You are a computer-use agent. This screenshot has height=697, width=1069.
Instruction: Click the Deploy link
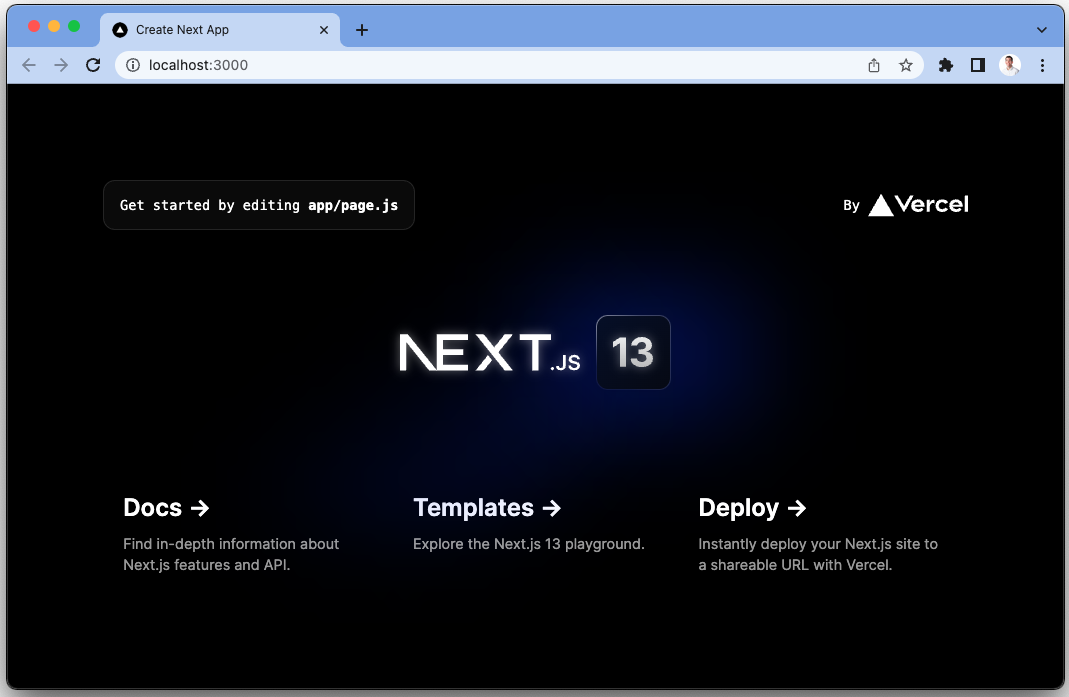(x=752, y=508)
